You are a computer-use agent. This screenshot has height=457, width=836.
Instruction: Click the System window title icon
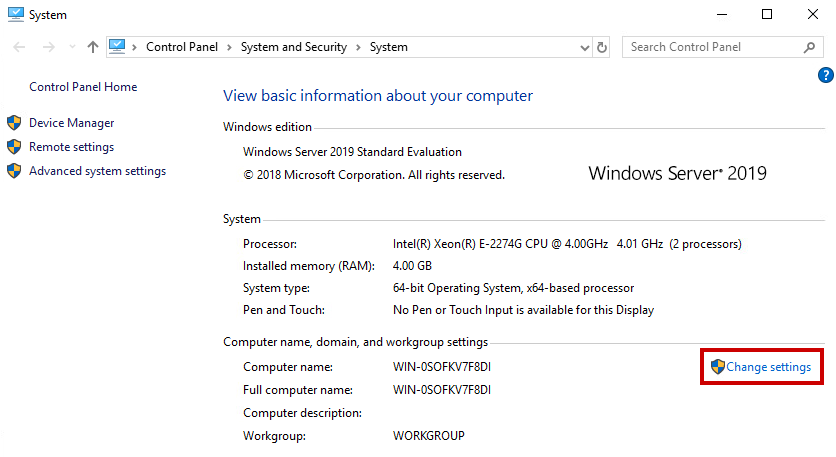(x=15, y=14)
